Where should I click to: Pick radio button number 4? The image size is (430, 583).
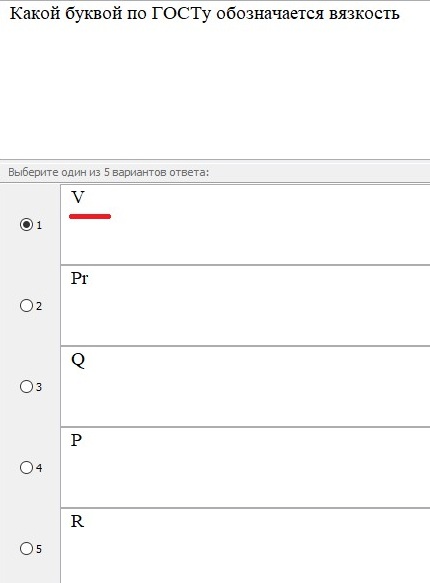[x=26, y=467]
